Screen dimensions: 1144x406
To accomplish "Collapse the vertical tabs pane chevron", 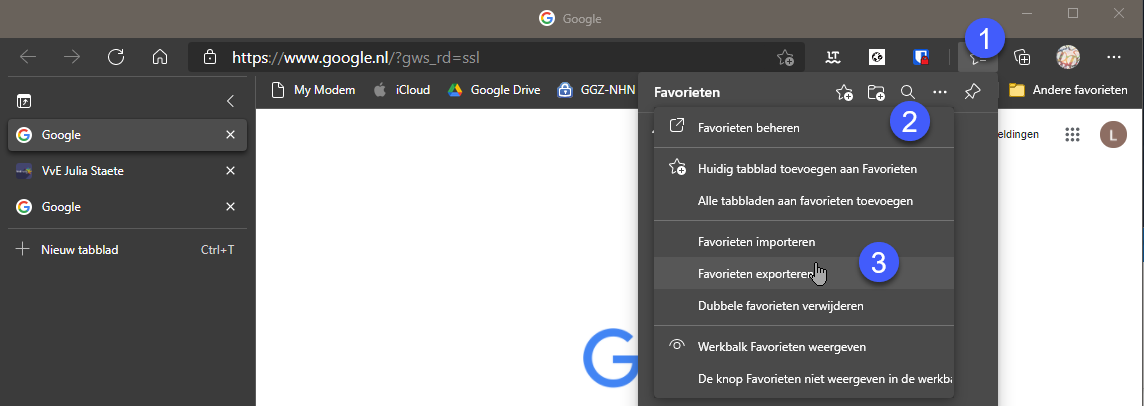I will (x=231, y=101).
